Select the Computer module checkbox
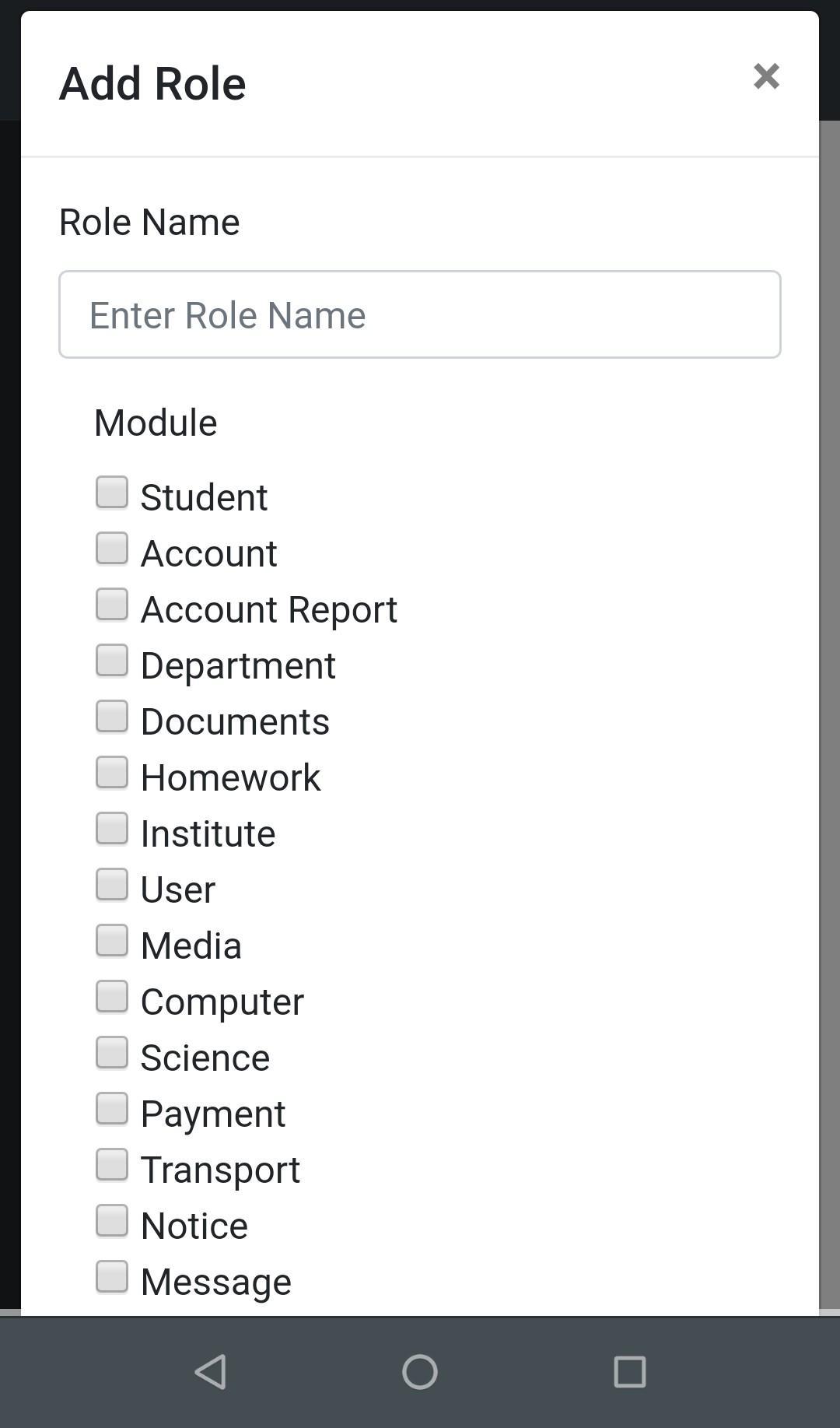 coord(112,997)
